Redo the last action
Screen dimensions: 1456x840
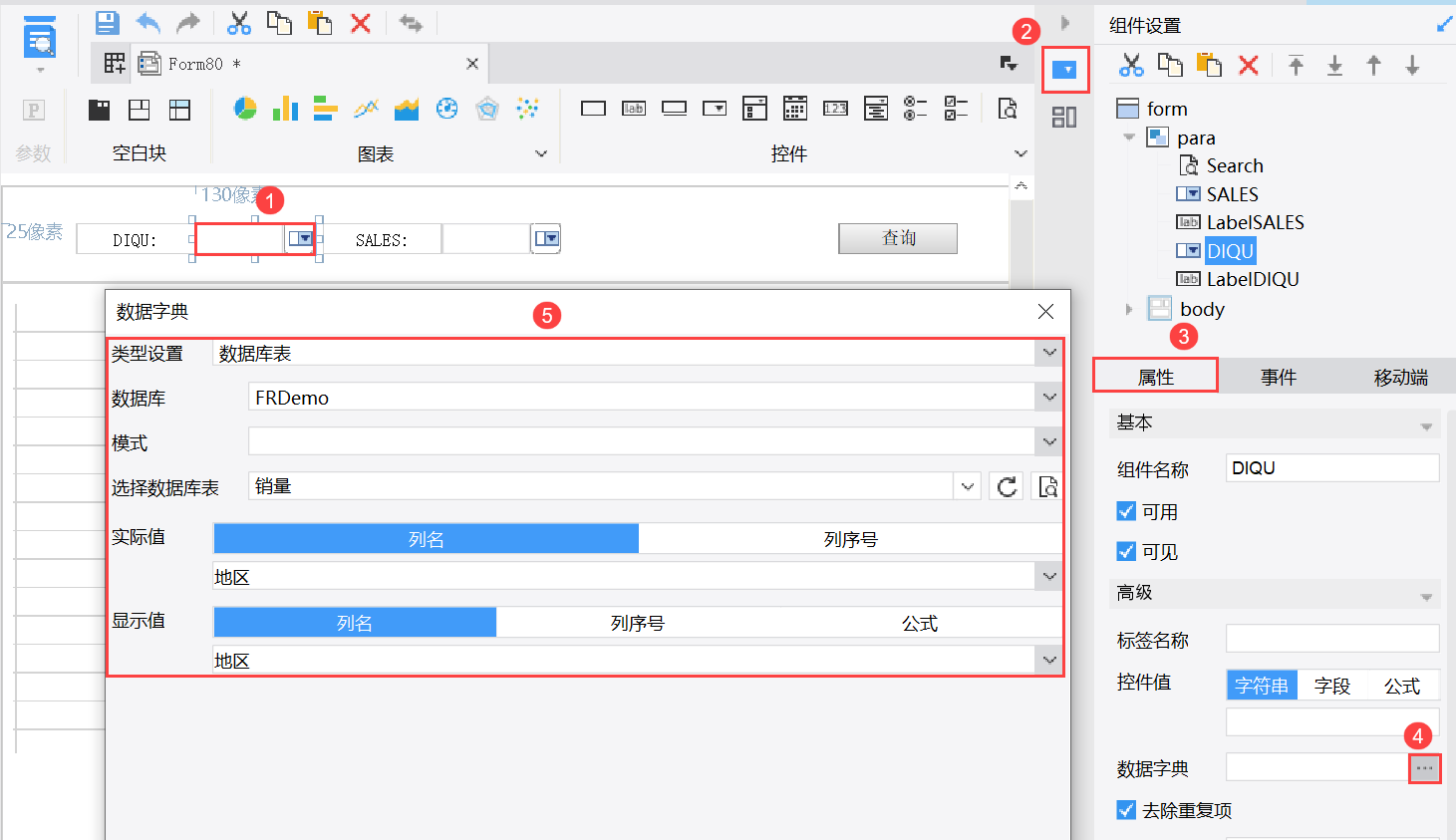pyautogui.click(x=187, y=23)
